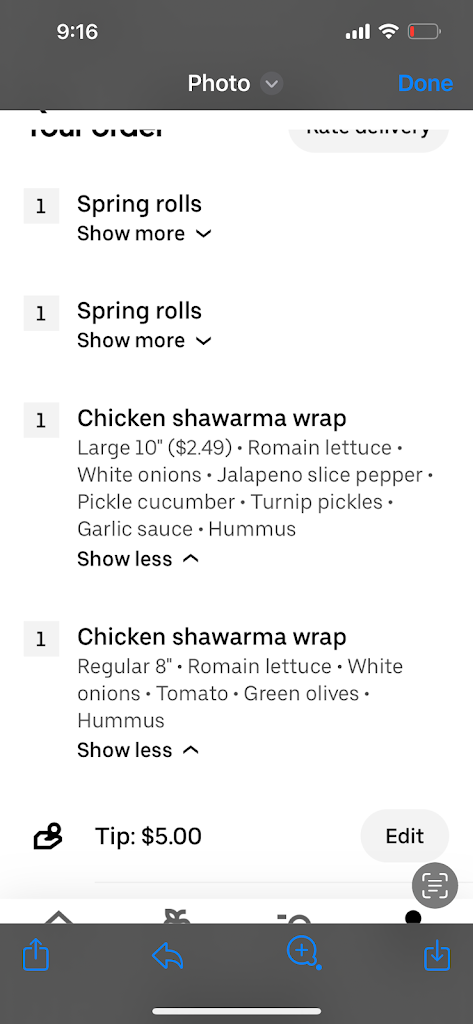Tap the magnifier search-in-photo icon
This screenshot has height=1024, width=473.
point(303,954)
